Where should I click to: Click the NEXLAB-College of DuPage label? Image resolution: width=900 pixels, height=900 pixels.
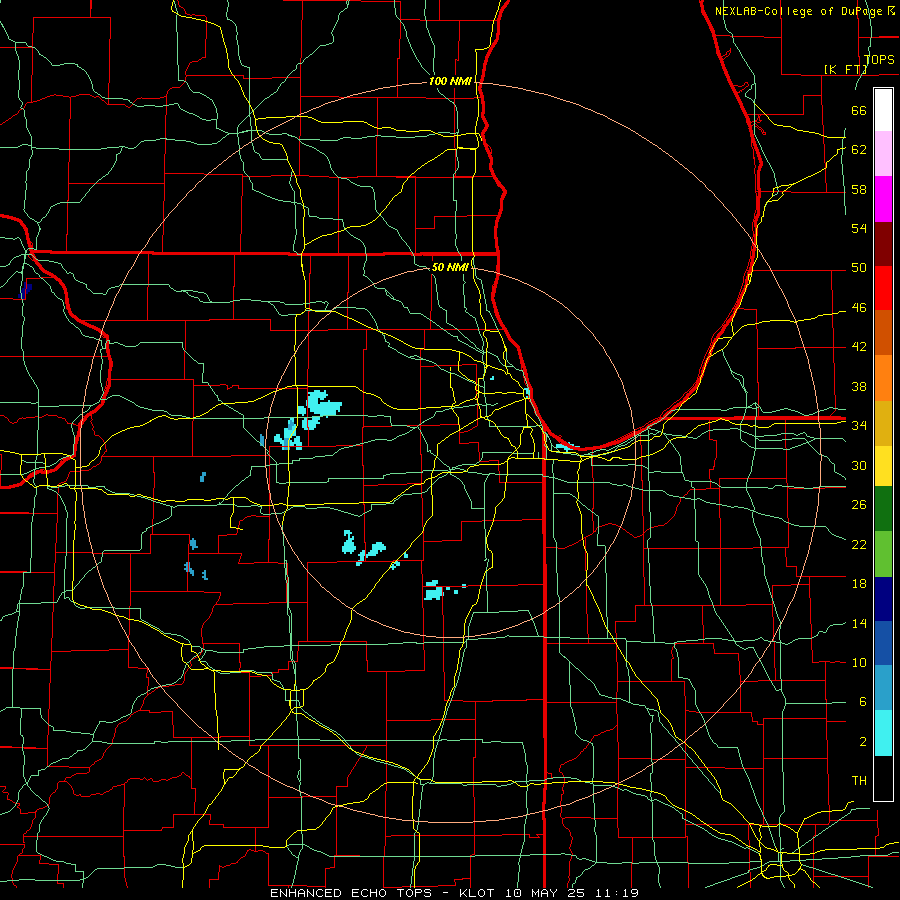point(800,11)
